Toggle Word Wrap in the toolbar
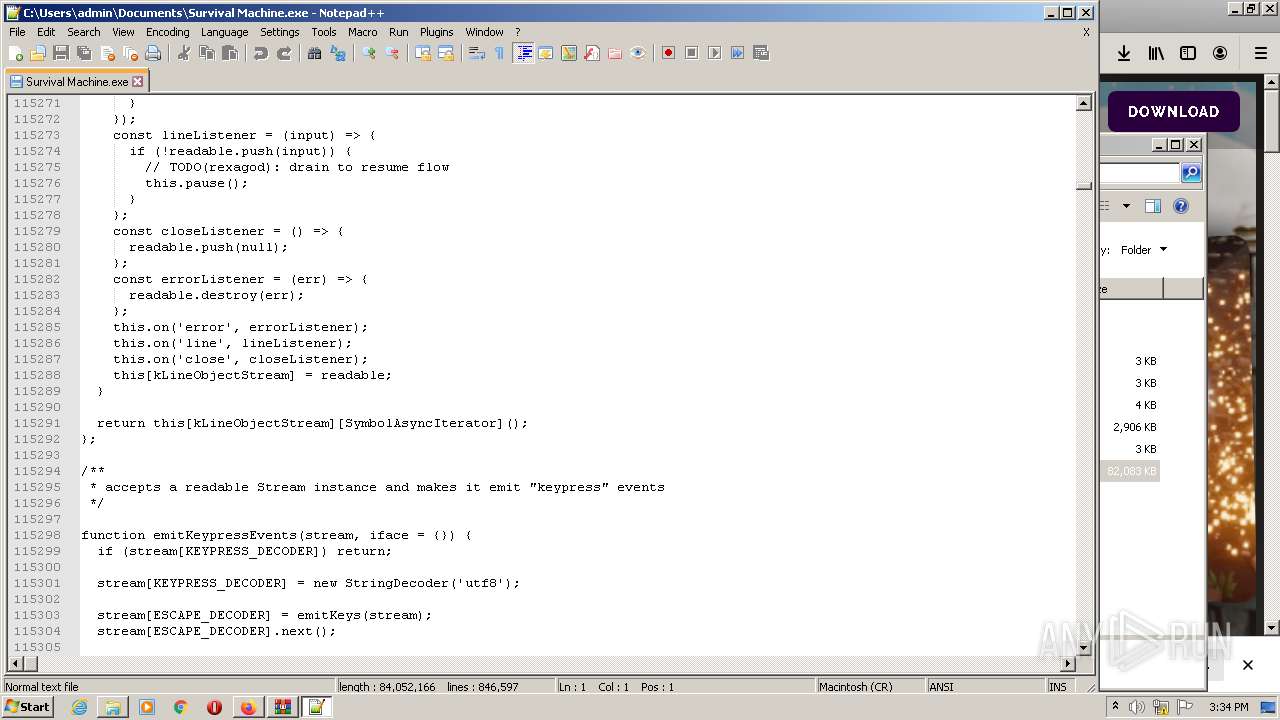This screenshot has height=720, width=1280. (x=477, y=53)
